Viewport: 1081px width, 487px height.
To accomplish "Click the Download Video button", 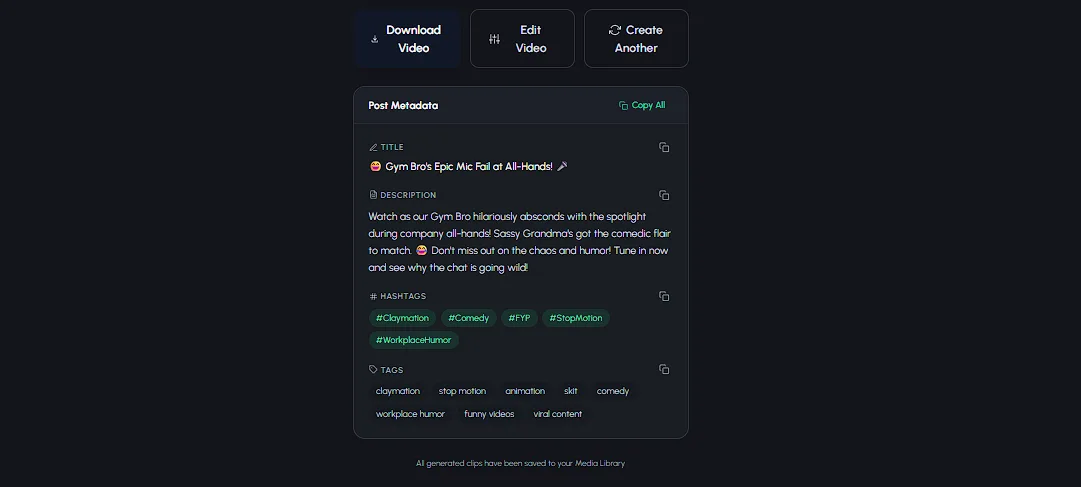I will [408, 39].
